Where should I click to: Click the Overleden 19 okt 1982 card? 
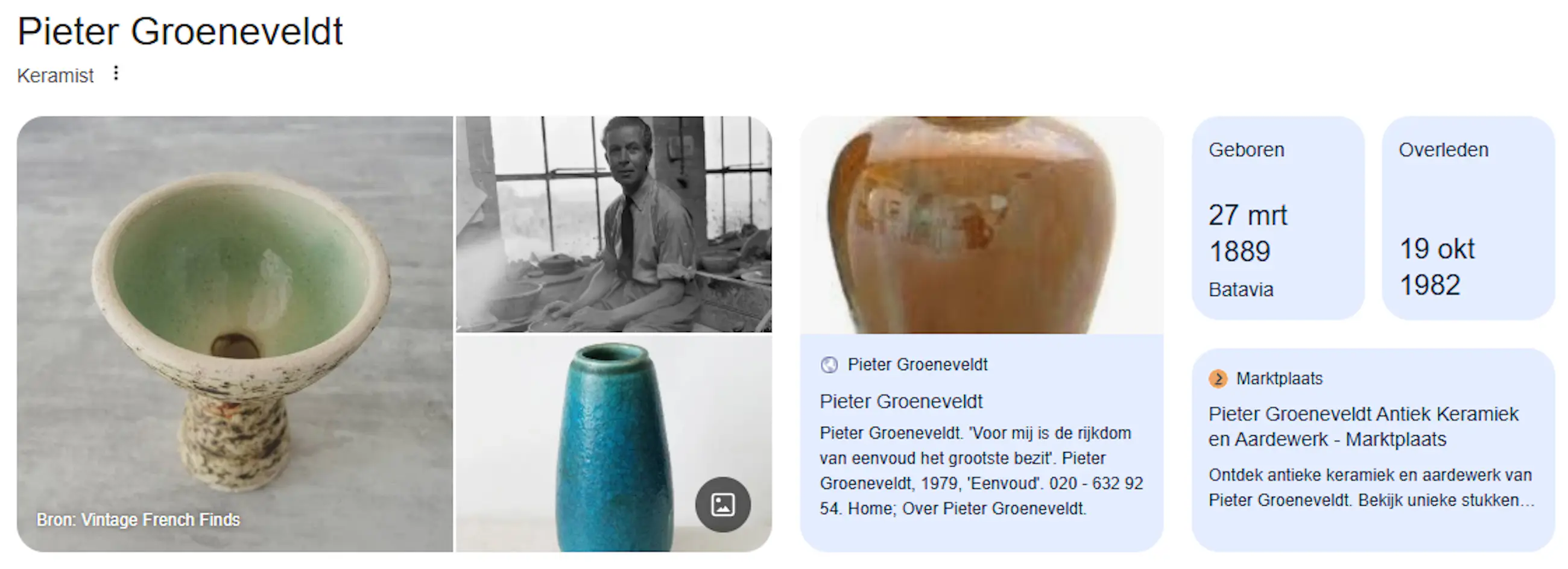point(1467,218)
